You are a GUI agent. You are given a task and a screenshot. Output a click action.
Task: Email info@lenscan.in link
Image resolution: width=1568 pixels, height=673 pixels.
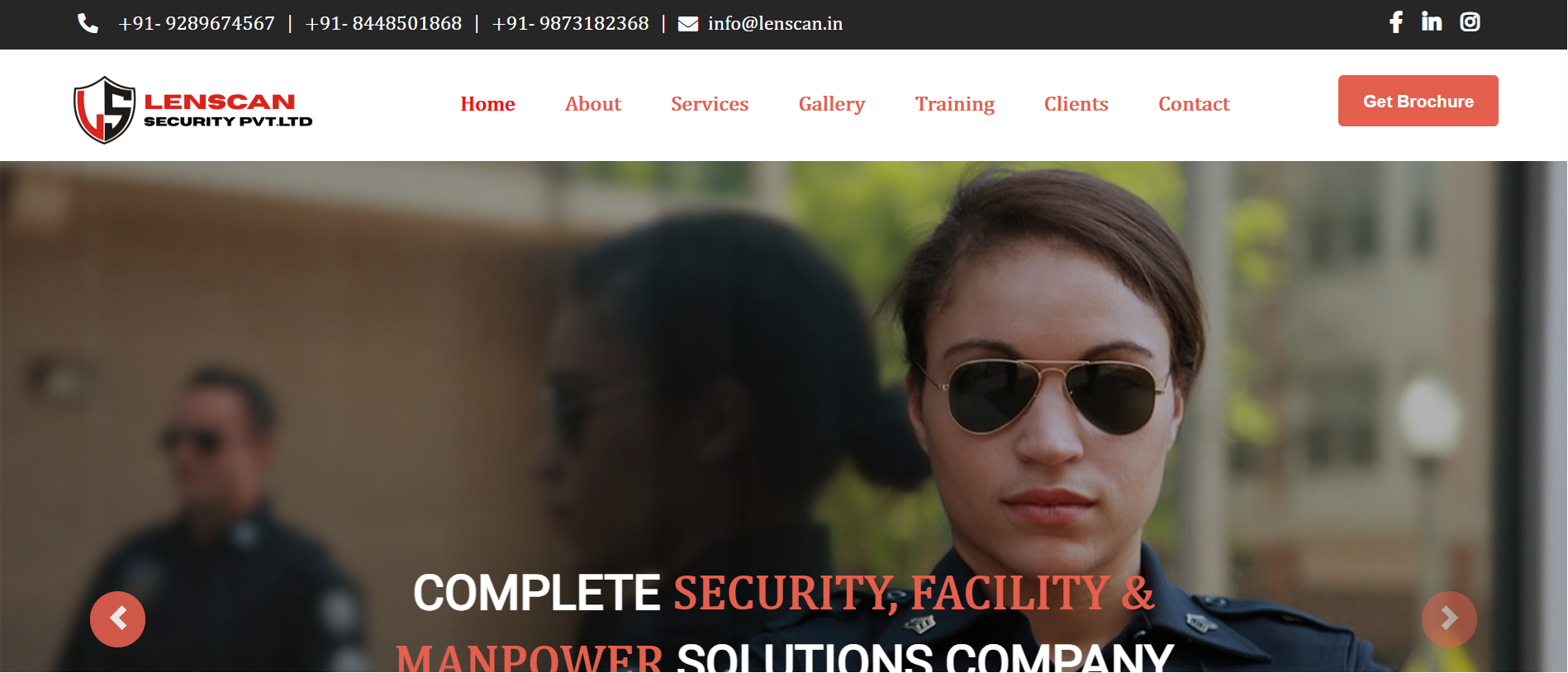[775, 23]
